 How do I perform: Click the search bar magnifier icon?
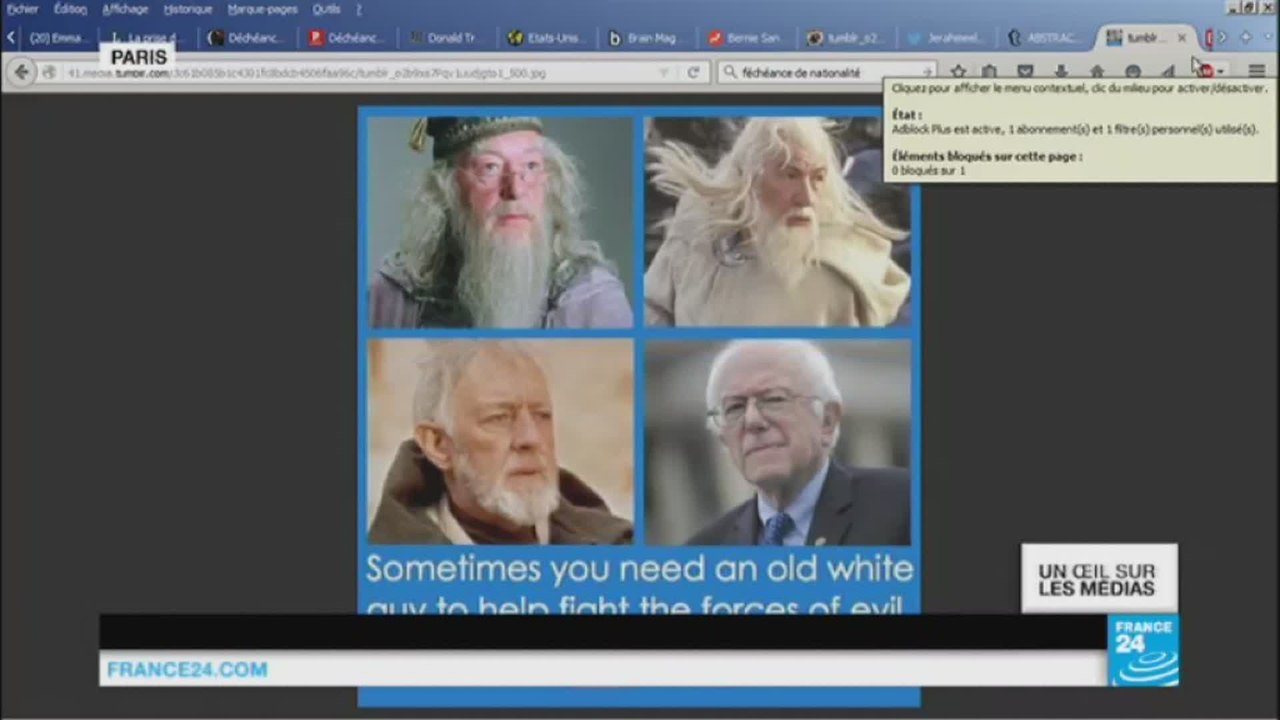coord(730,72)
